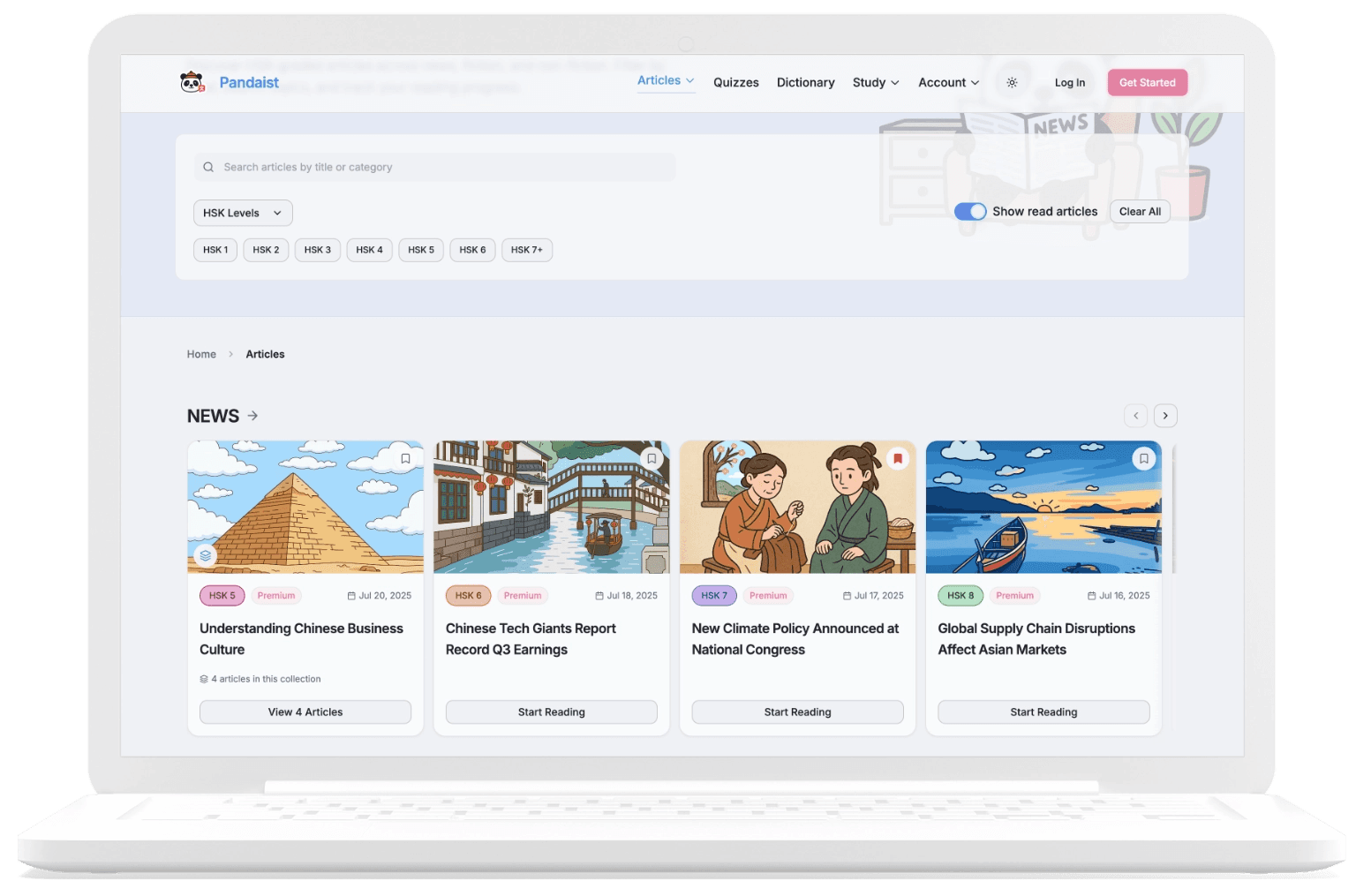This screenshot has width=1356, height=896.
Task: Click the Pandaist panda logo
Action: (192, 82)
